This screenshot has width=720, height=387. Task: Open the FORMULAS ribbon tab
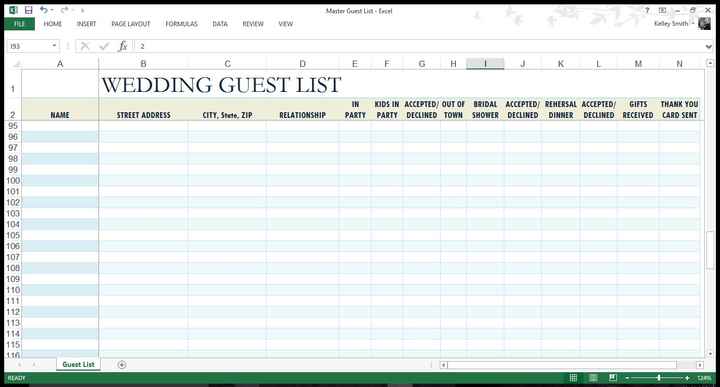pyautogui.click(x=181, y=24)
